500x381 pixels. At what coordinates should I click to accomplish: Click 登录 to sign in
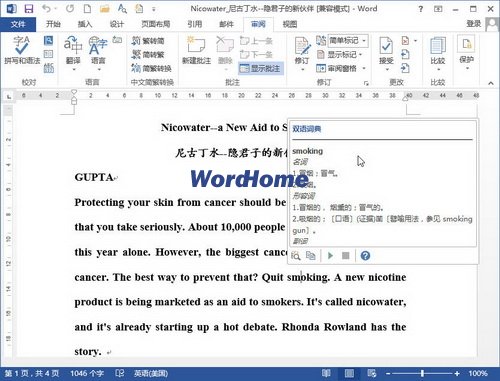click(x=474, y=24)
